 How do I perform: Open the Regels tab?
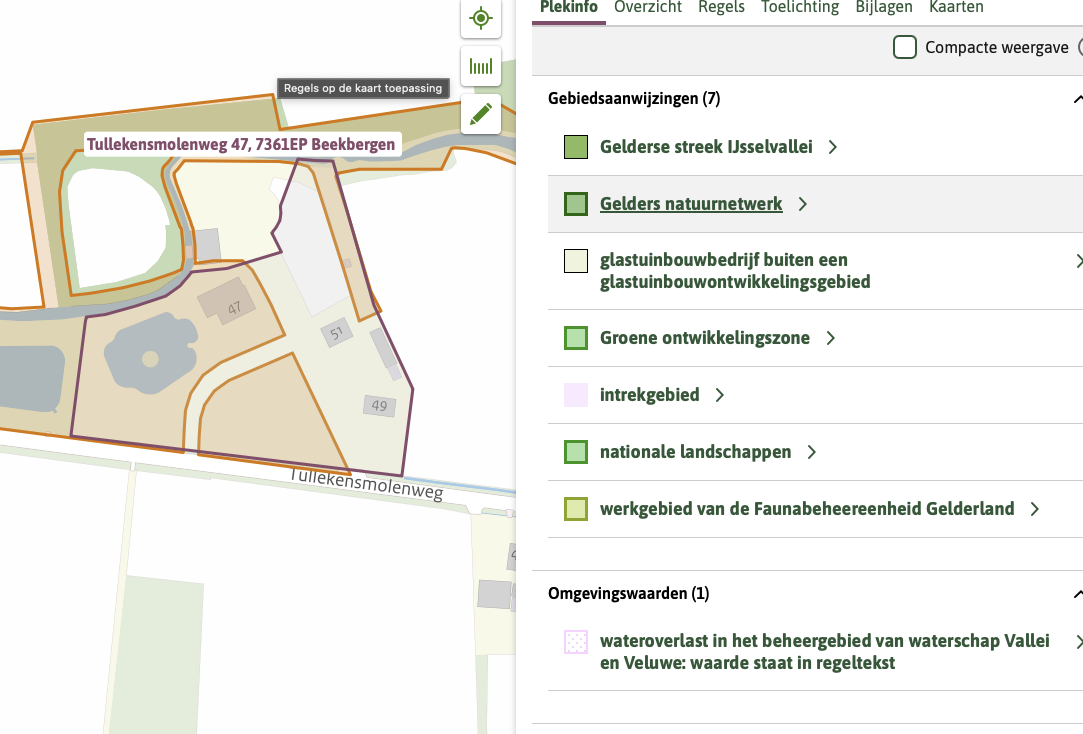pyautogui.click(x=721, y=8)
